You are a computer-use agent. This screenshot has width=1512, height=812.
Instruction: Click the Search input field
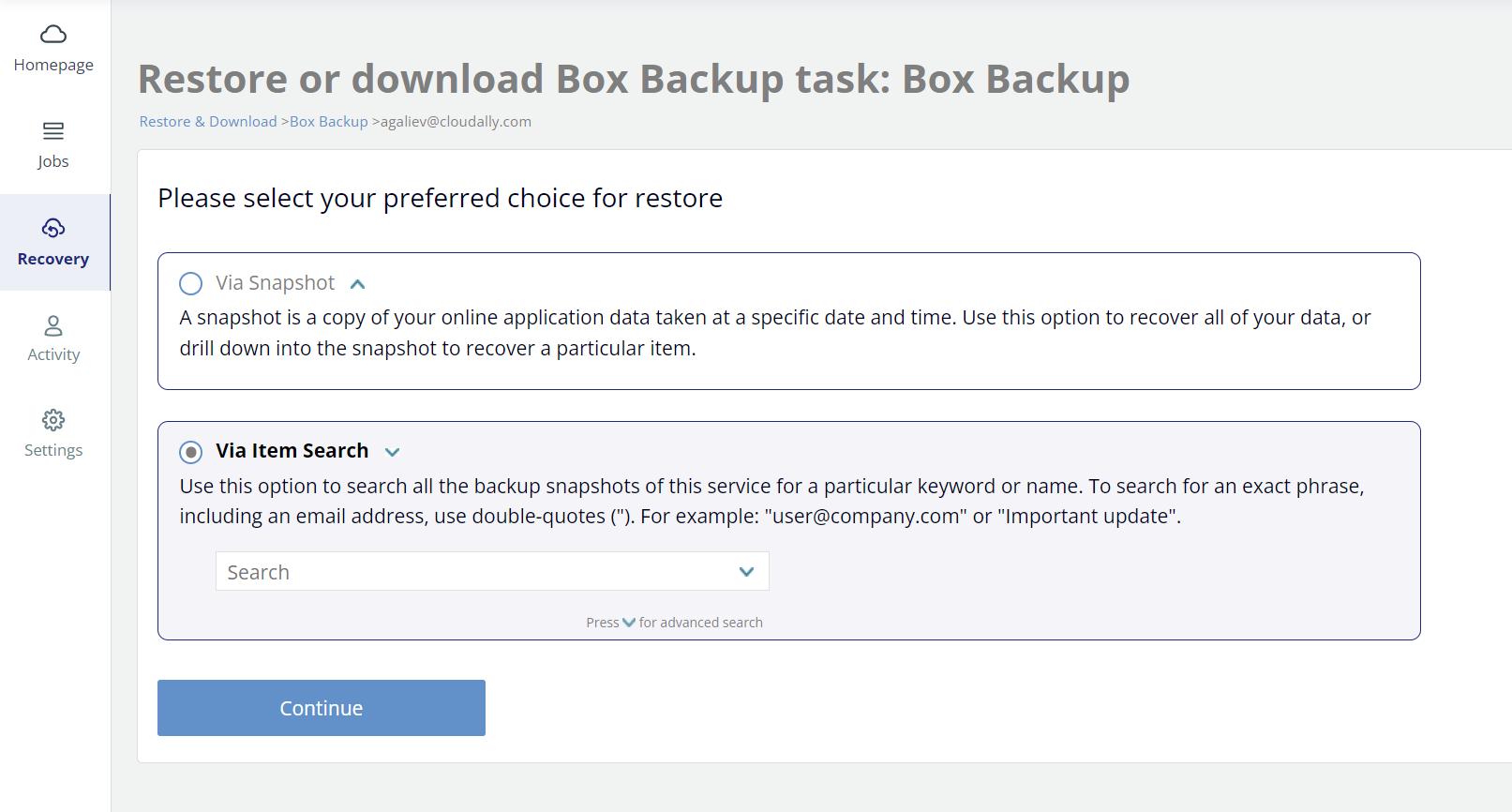(x=492, y=571)
